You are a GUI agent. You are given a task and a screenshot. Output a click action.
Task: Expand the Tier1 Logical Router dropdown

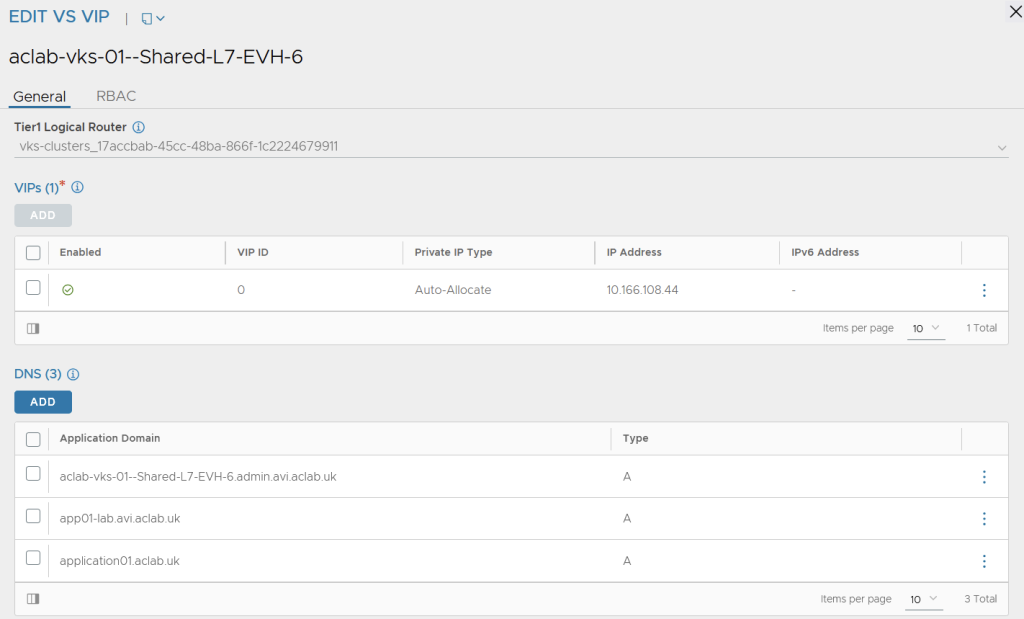pyautogui.click(x=1002, y=147)
